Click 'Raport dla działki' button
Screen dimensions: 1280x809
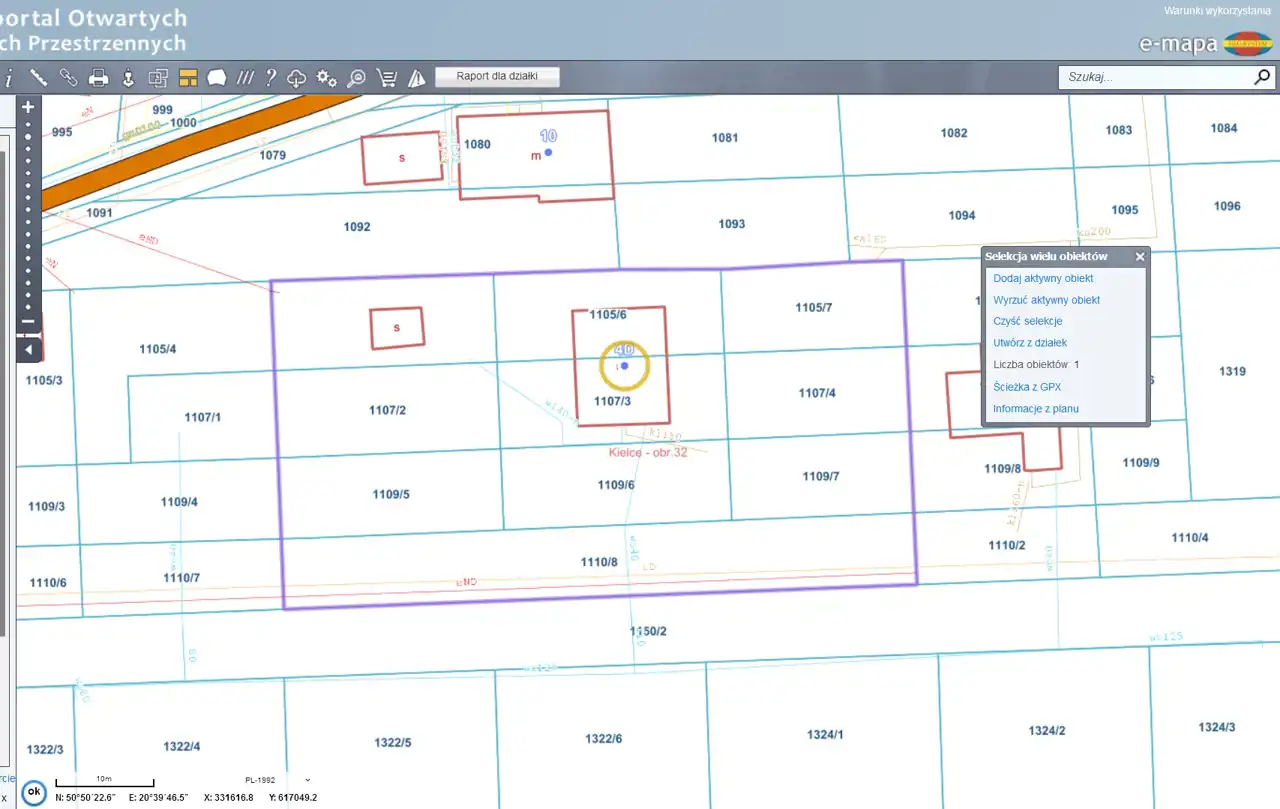(497, 77)
